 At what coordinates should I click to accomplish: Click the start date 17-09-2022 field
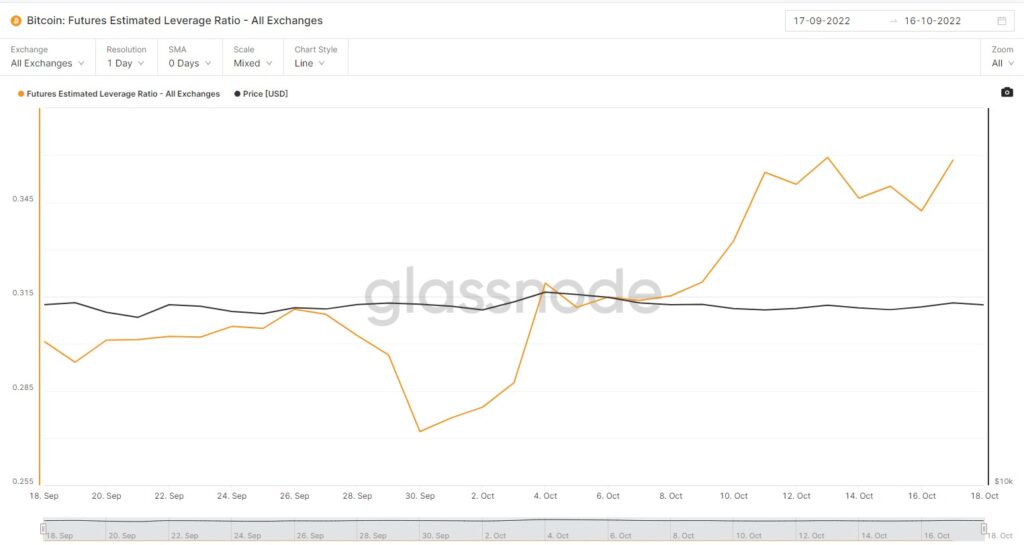tap(822, 21)
